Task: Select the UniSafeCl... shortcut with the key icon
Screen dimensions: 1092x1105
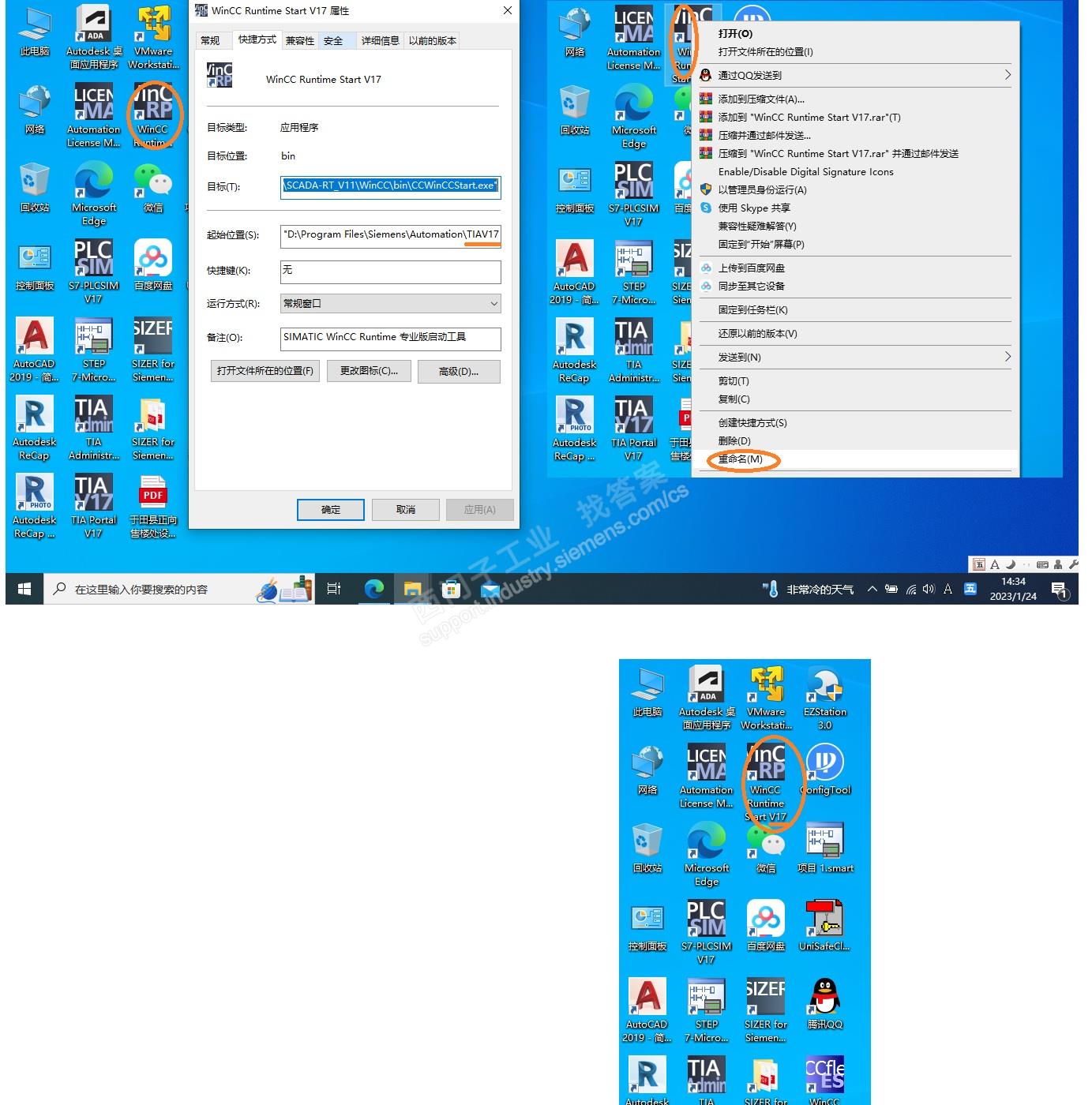Action: [824, 926]
